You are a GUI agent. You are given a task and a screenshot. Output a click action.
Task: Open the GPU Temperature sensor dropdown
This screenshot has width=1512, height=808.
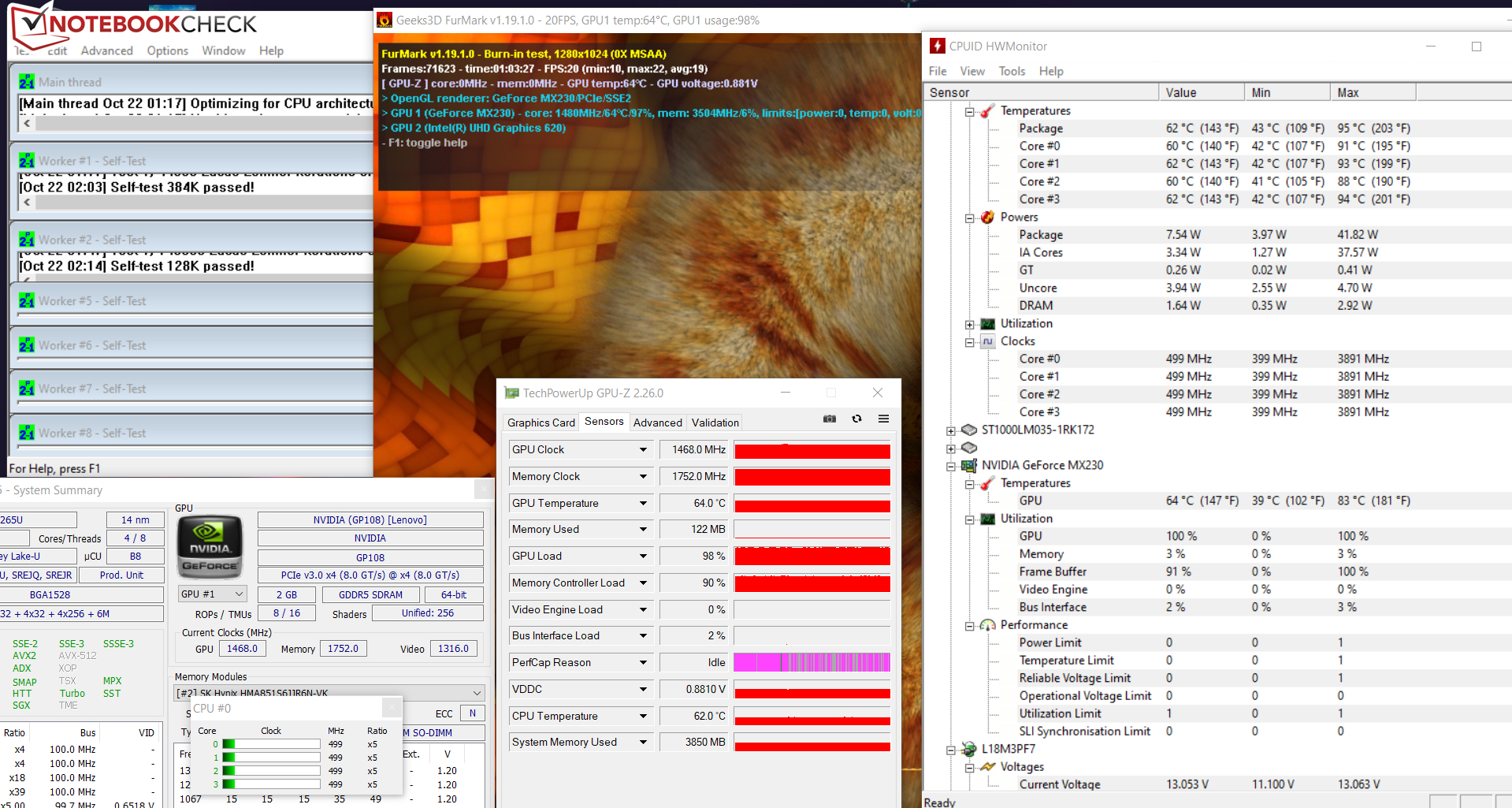tap(643, 504)
